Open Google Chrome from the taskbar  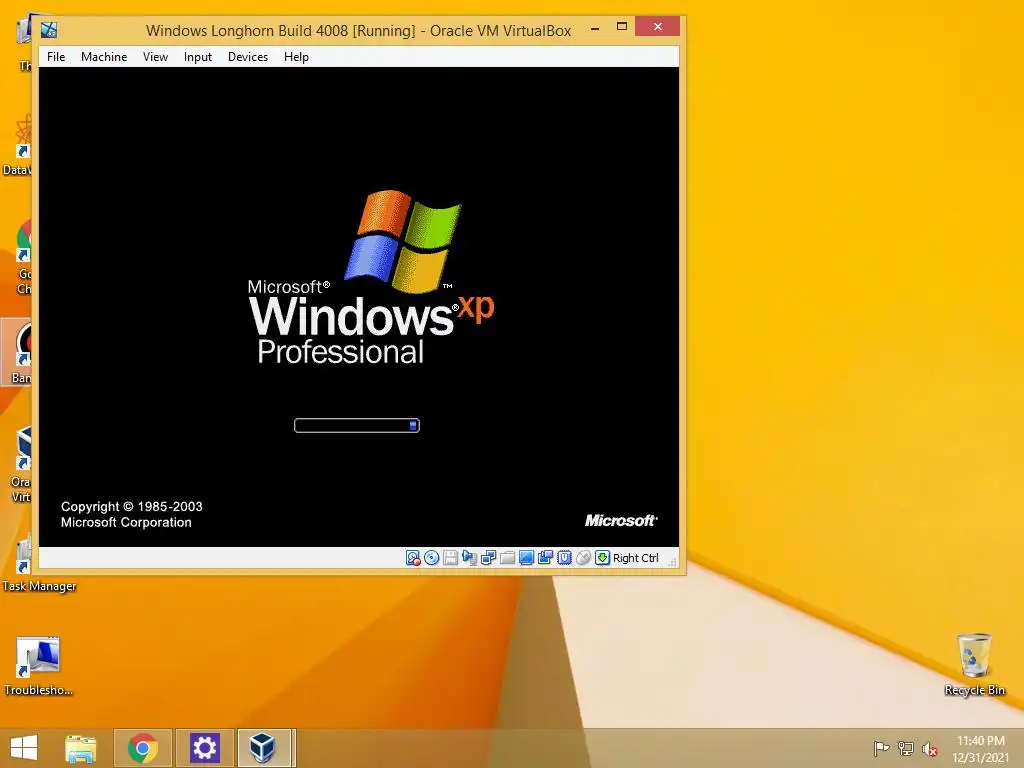click(x=142, y=748)
